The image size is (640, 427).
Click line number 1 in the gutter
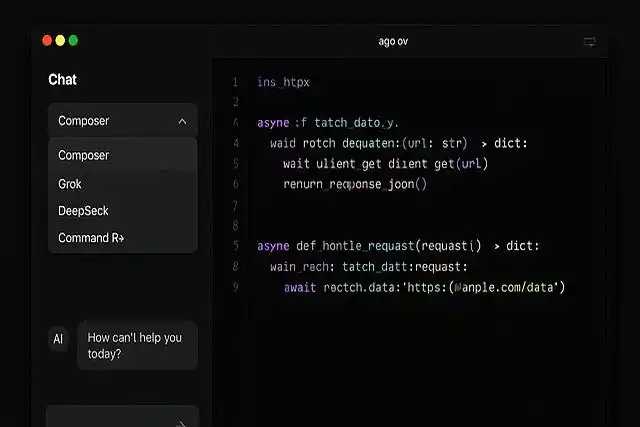[234, 81]
